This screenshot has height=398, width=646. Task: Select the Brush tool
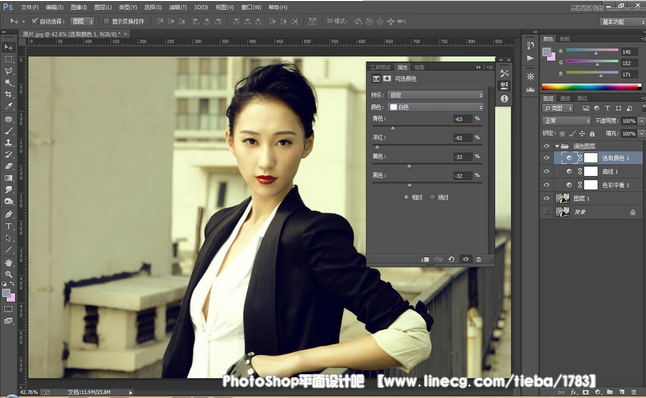pos(8,131)
